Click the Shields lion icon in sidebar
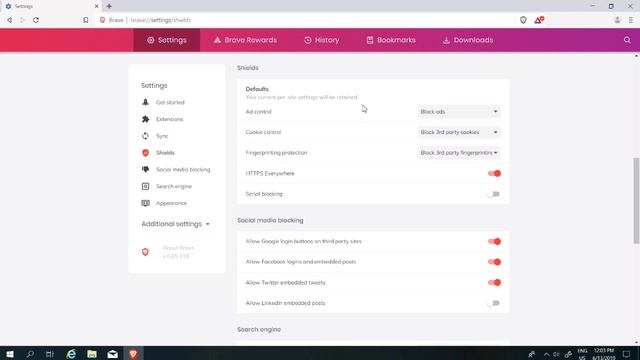Screen dimensions: 640x360 pyautogui.click(x=145, y=153)
